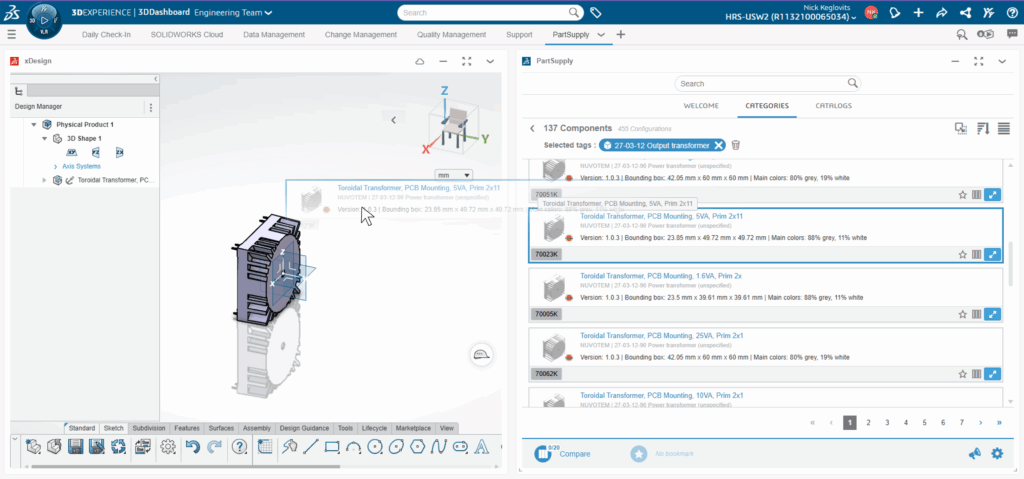The image size is (1024, 479).
Task: Click the play experience icon near chat
Action: coord(985,35)
